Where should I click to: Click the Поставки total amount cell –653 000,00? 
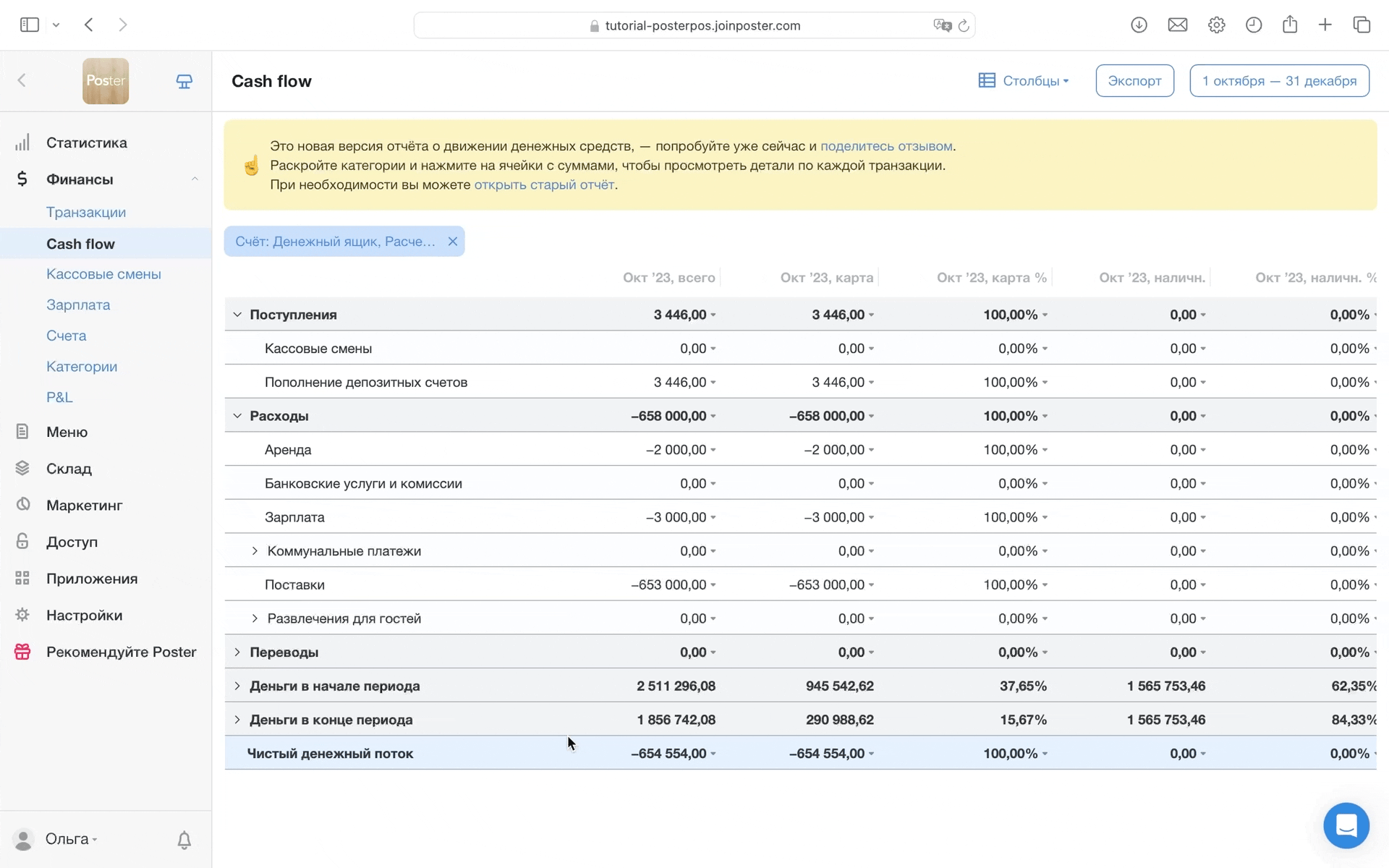[669, 584]
